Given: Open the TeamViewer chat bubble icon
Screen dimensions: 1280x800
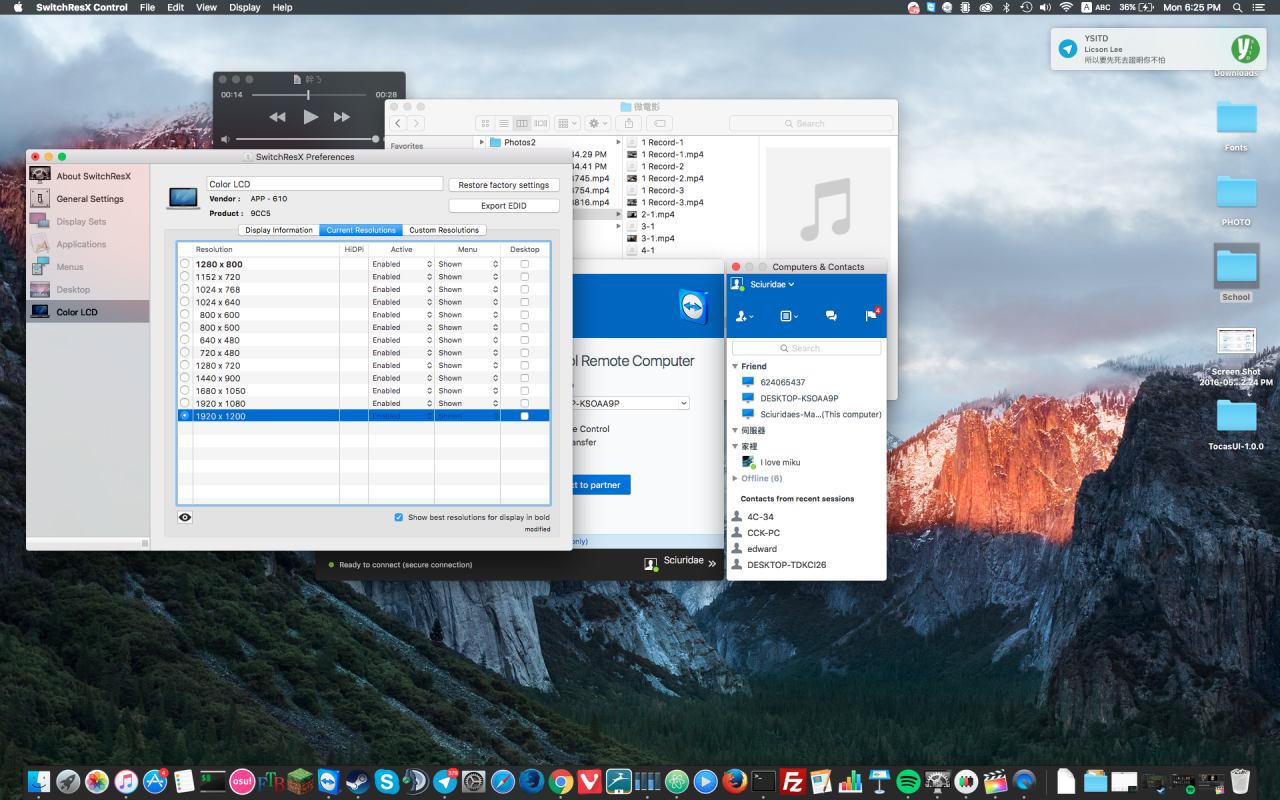Looking at the screenshot, I should (x=830, y=316).
